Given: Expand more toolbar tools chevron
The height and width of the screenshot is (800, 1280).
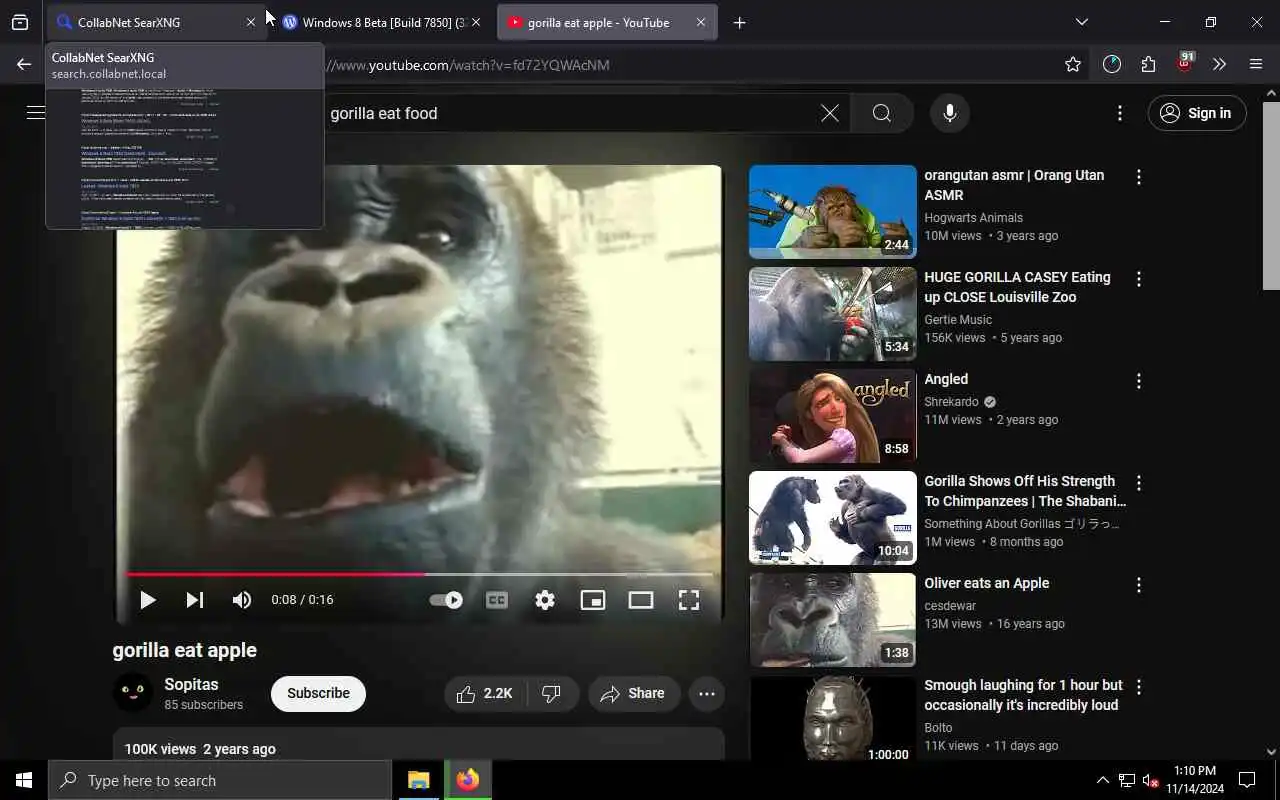Looking at the screenshot, I should [1219, 65].
